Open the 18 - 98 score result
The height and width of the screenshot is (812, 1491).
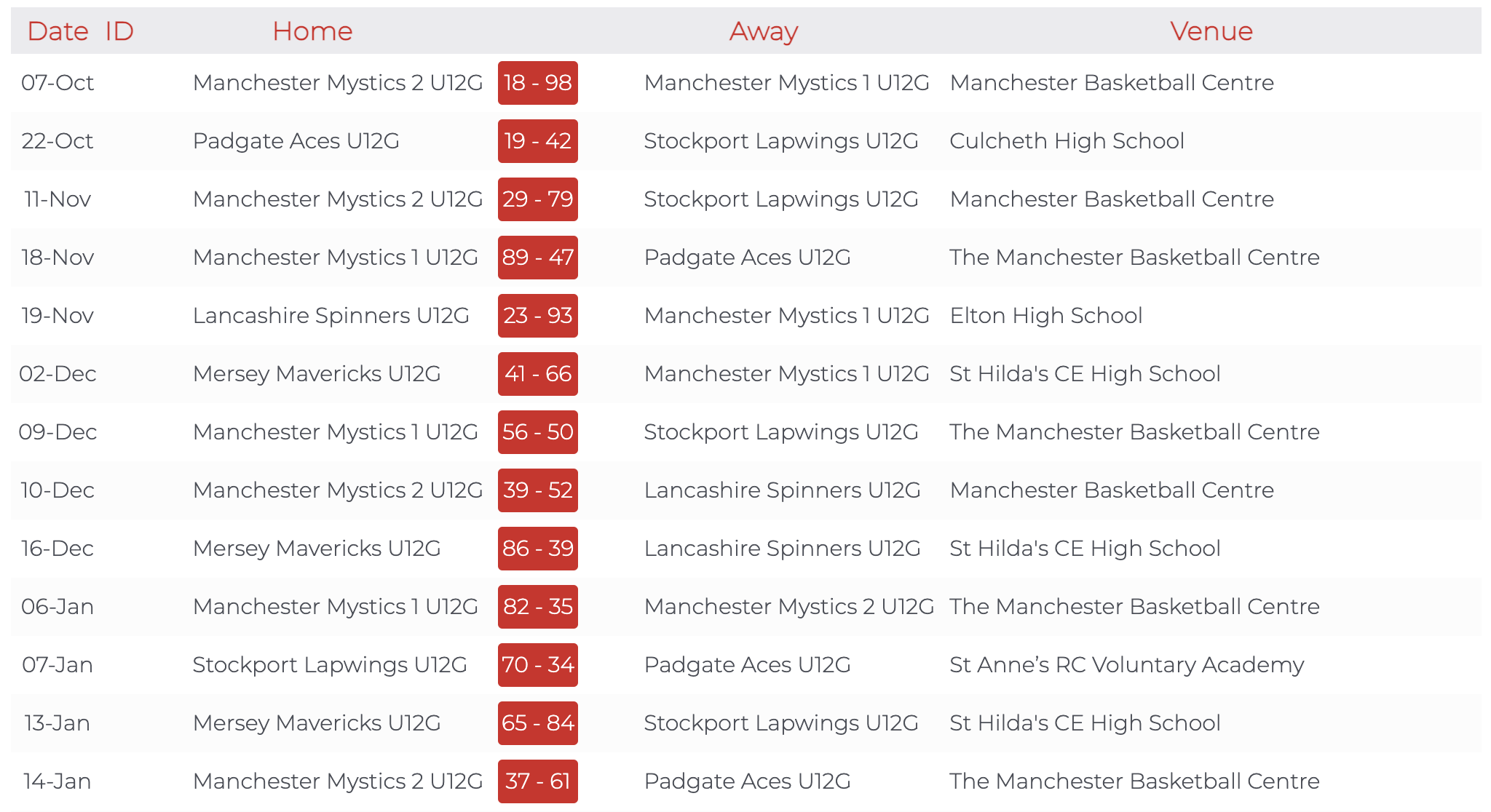(x=537, y=83)
